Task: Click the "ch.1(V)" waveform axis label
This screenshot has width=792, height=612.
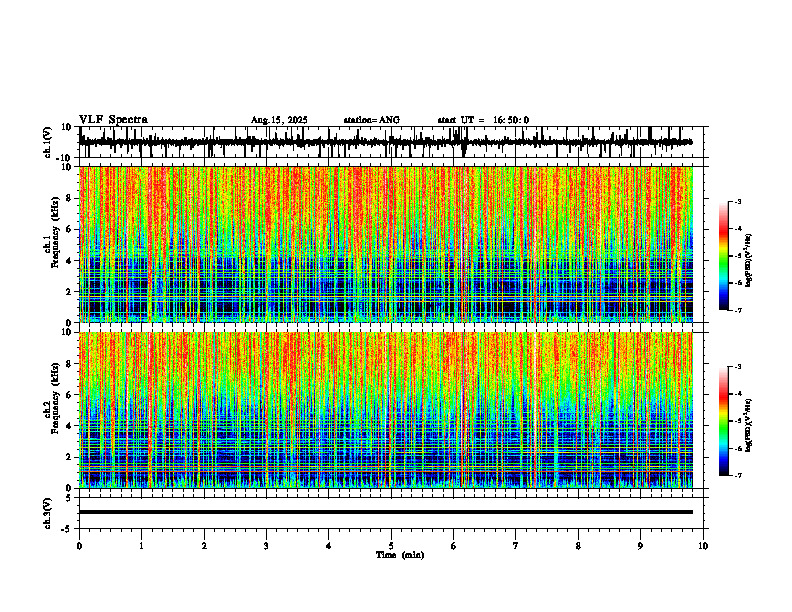Action: click(48, 142)
